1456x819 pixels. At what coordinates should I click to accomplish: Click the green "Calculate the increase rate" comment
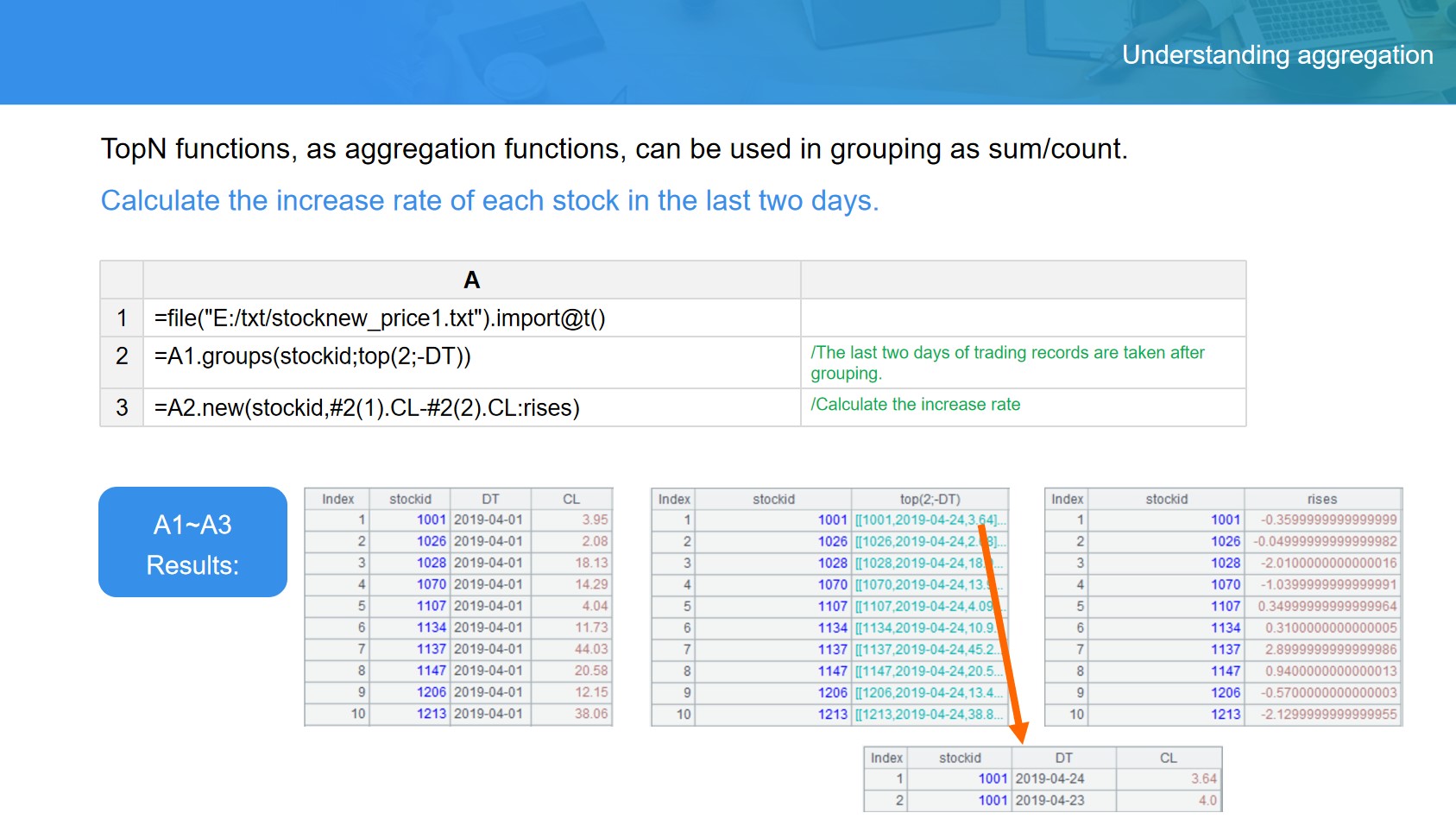tap(915, 405)
